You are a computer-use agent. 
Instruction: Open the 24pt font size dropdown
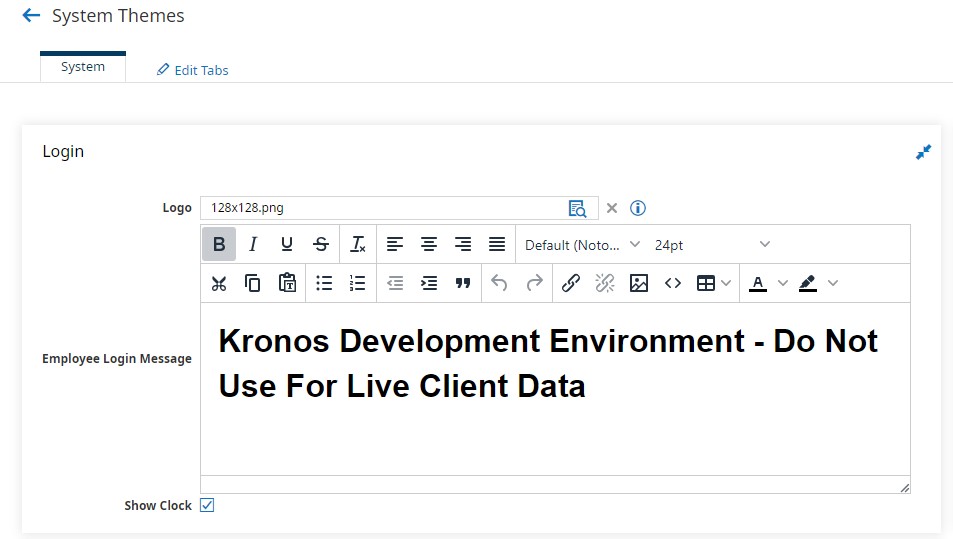(712, 245)
